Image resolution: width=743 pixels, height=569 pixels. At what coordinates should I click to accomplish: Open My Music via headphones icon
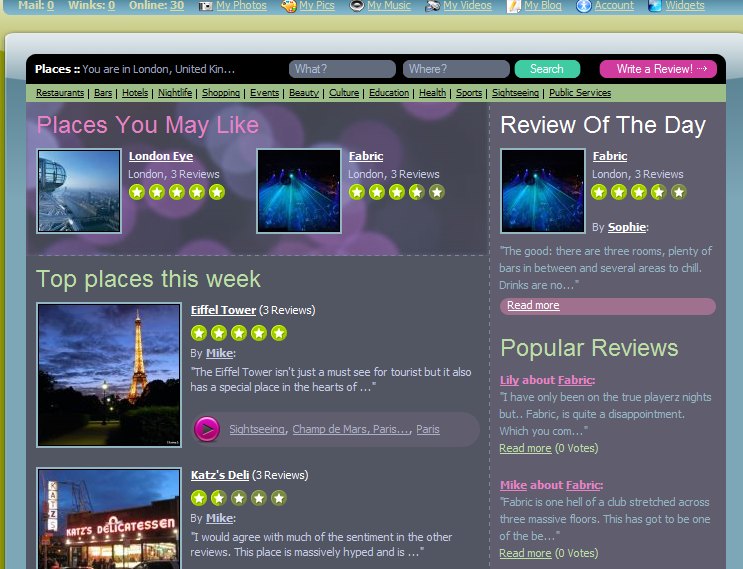(356, 6)
